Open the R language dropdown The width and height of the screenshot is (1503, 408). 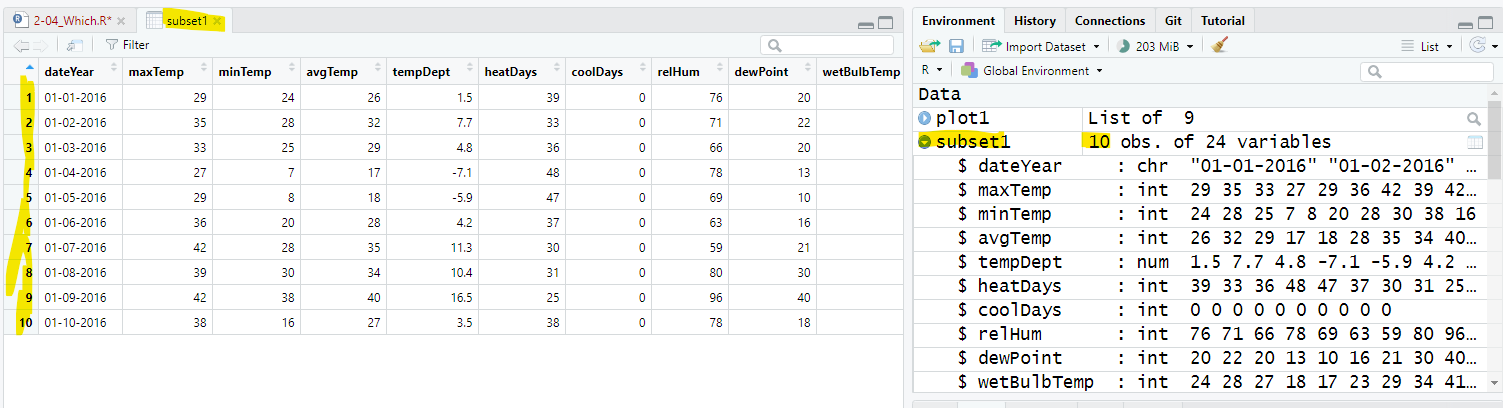click(x=930, y=71)
